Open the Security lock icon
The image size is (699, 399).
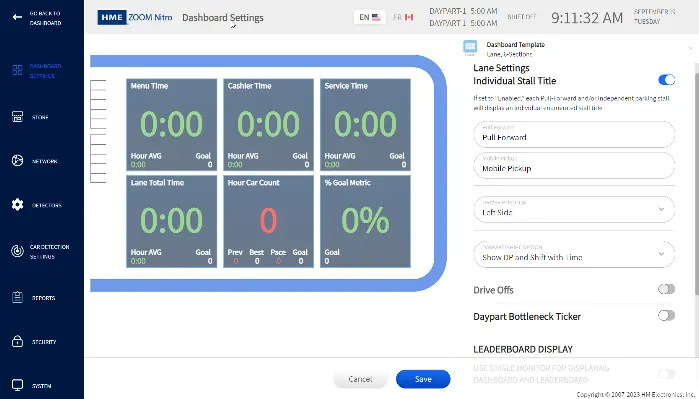pos(17,341)
